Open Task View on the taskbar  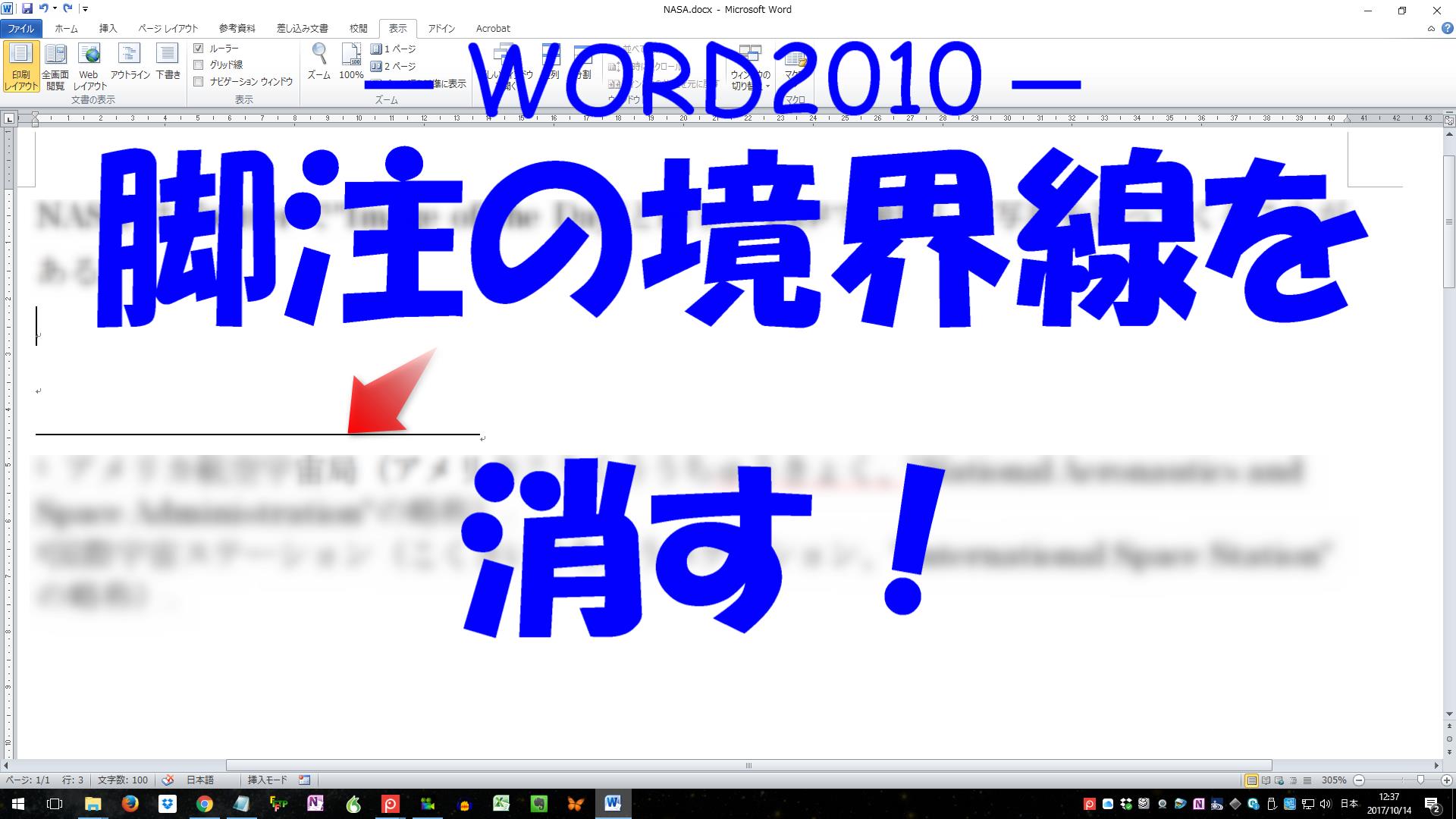click(55, 804)
